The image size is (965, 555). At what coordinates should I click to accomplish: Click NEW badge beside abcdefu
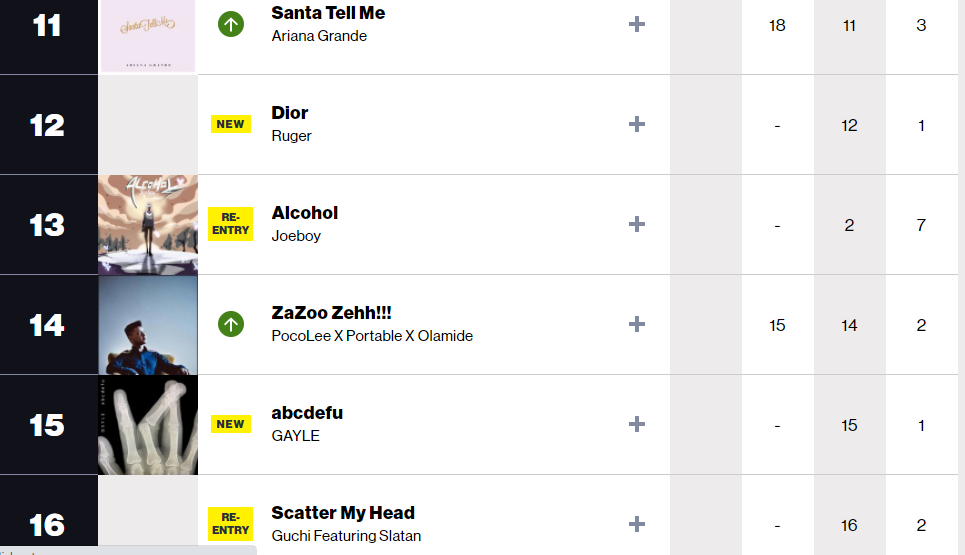tap(230, 424)
